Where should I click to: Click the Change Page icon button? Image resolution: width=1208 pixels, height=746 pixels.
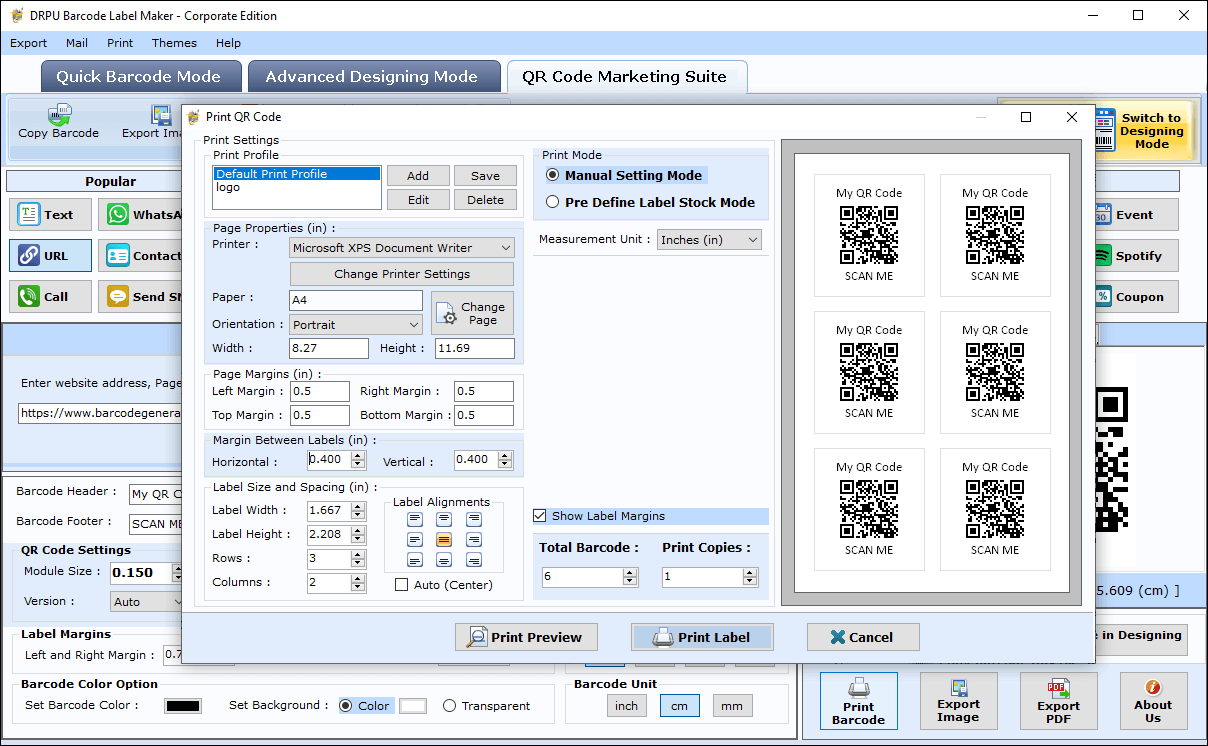coord(472,313)
